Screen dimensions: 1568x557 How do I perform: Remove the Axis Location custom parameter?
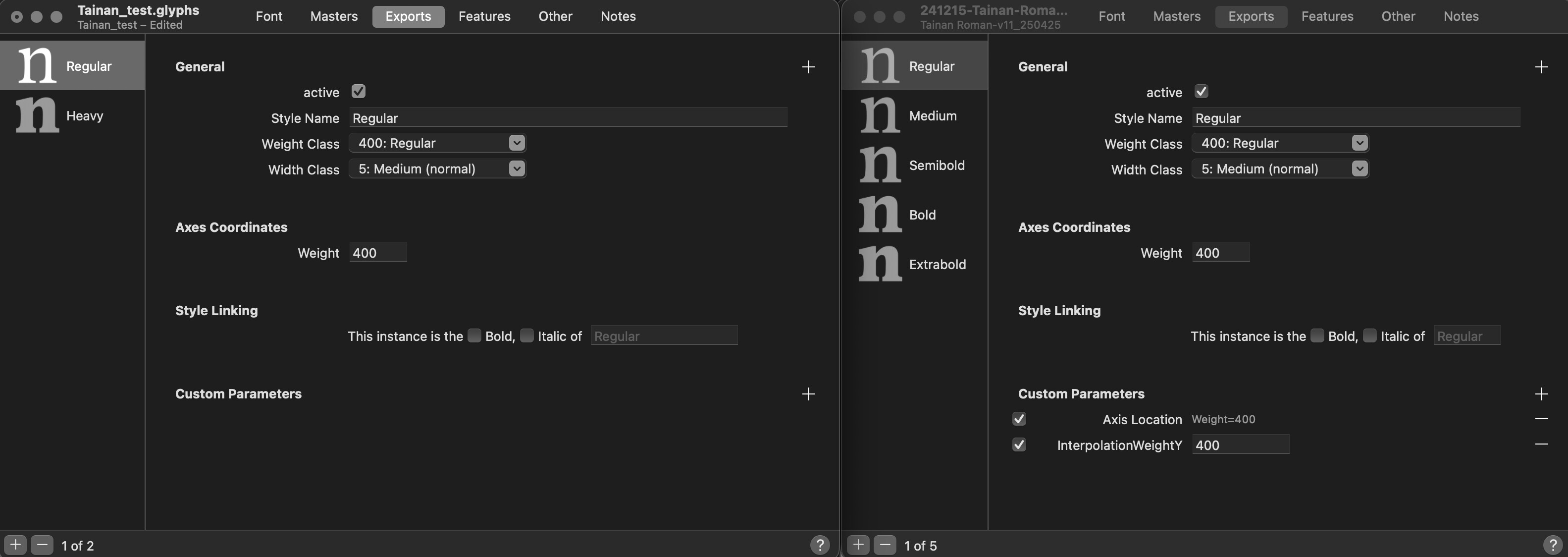1541,418
